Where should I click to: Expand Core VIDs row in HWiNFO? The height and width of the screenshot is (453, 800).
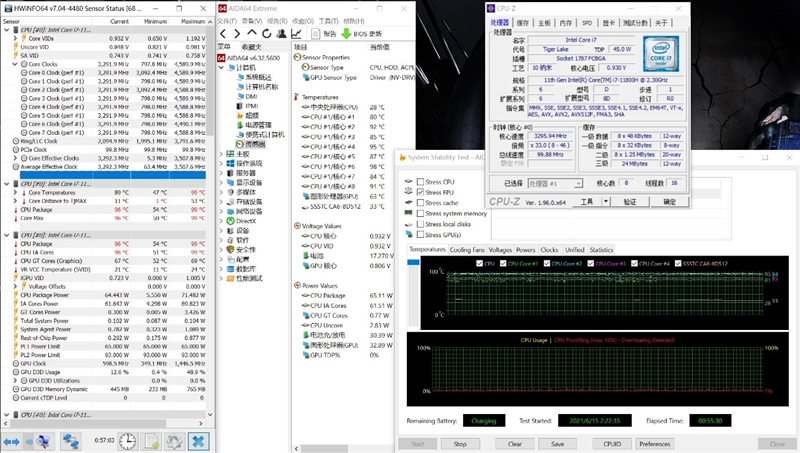15,38
